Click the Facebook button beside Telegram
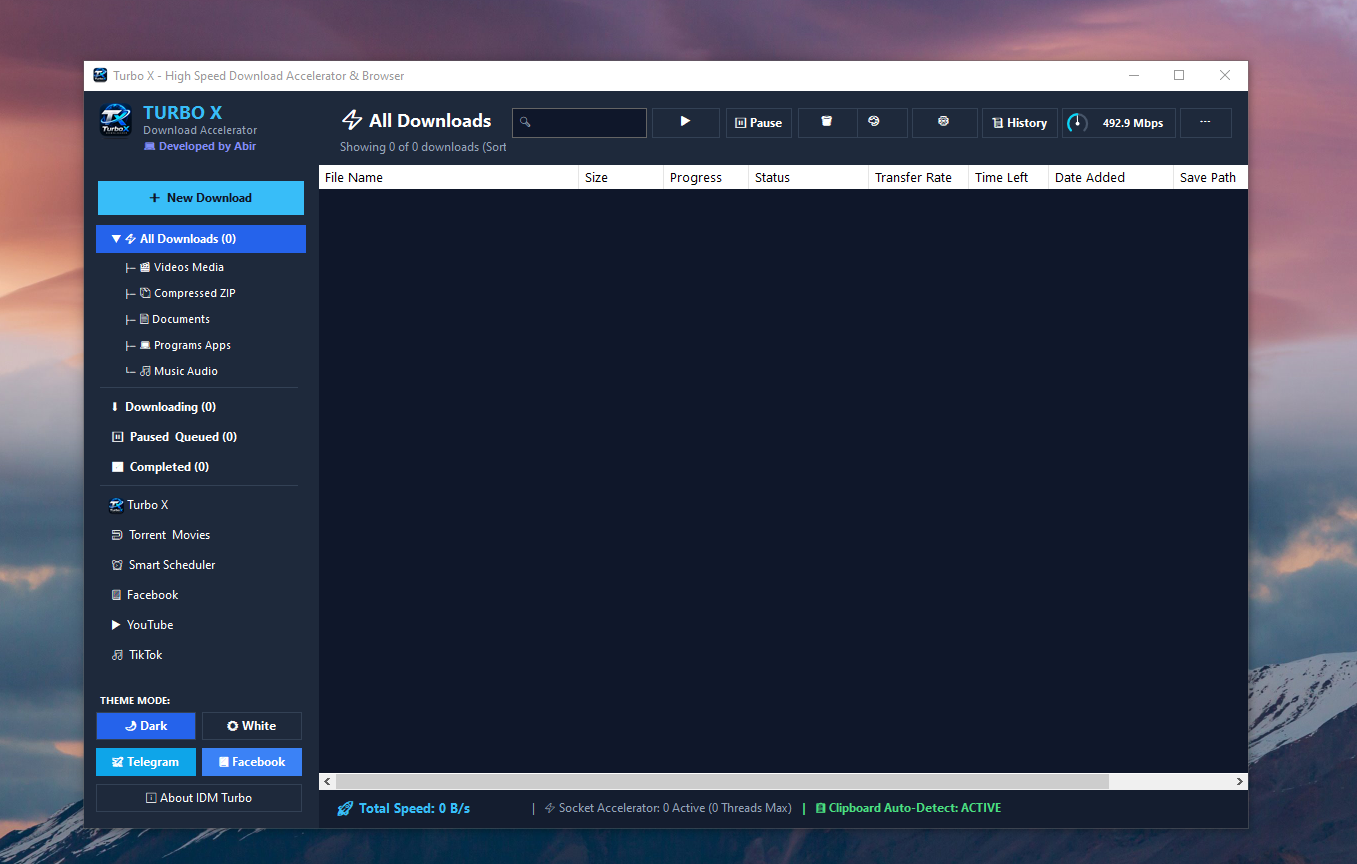1357x864 pixels. [252, 762]
